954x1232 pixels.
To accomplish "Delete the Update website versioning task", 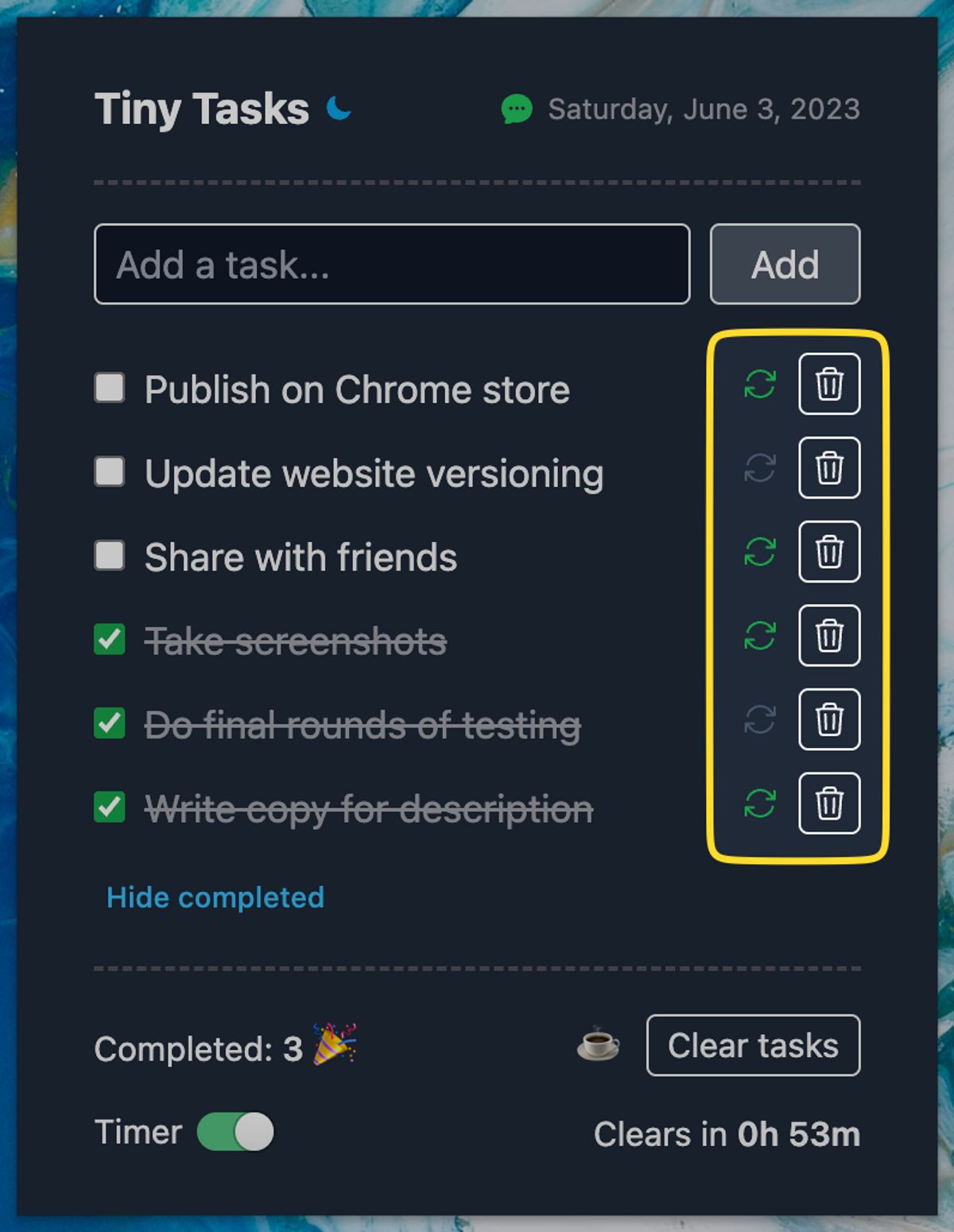I will click(x=830, y=469).
